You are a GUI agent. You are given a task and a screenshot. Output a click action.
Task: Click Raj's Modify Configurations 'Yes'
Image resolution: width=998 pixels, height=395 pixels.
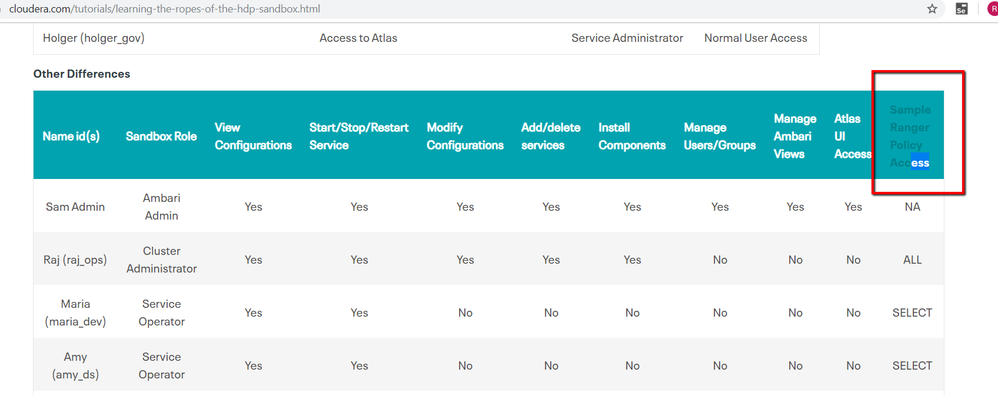pos(465,260)
